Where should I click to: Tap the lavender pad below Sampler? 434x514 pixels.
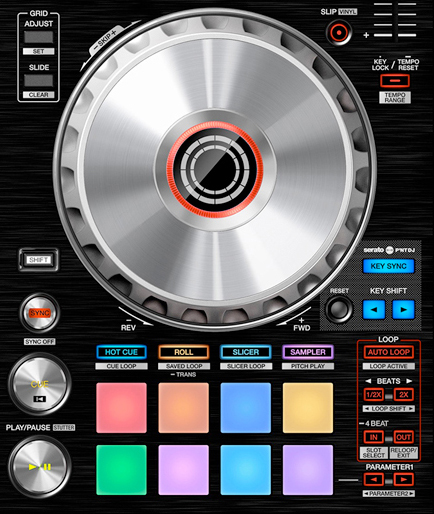pyautogui.click(x=308, y=470)
